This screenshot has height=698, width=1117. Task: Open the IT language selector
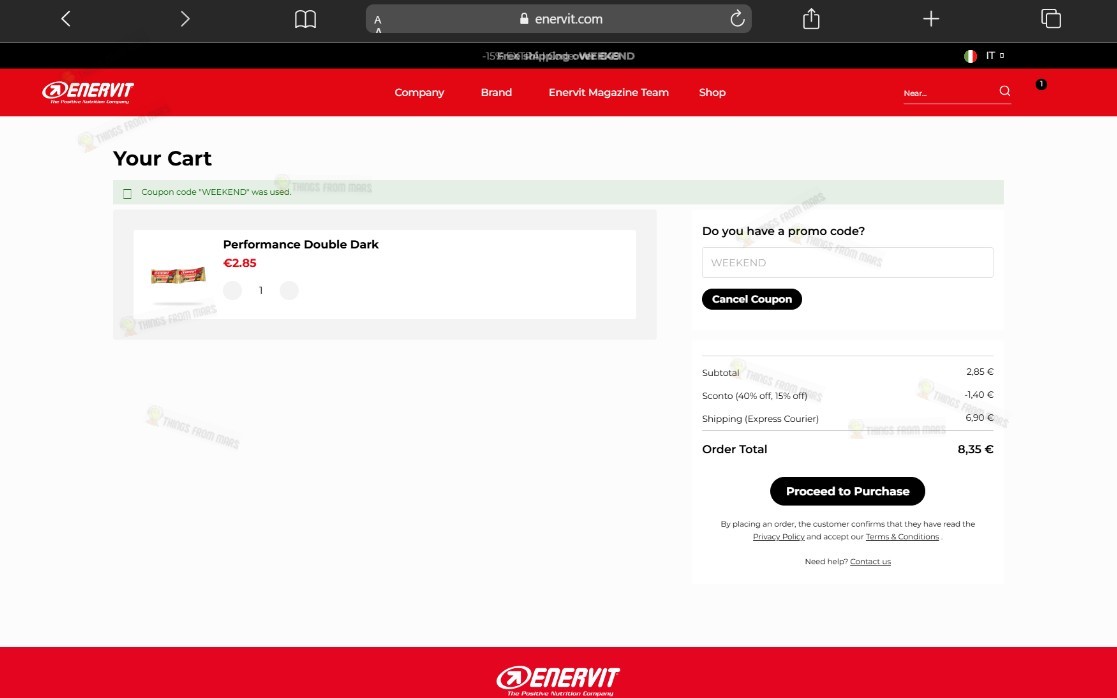[994, 56]
